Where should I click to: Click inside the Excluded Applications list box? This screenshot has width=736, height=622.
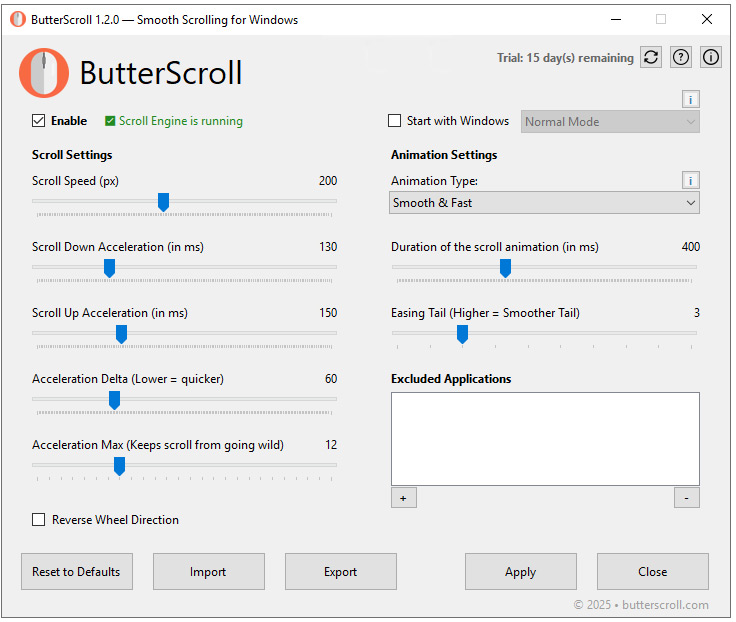pyautogui.click(x=545, y=439)
